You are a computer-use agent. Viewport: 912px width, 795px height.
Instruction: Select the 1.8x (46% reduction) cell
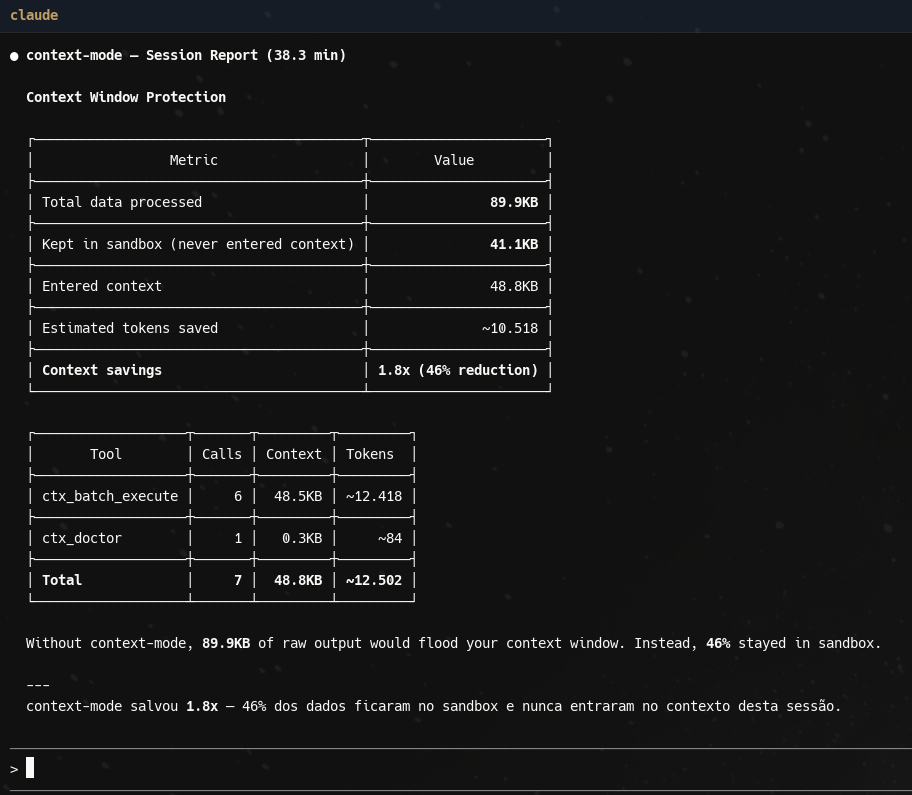coord(457,370)
